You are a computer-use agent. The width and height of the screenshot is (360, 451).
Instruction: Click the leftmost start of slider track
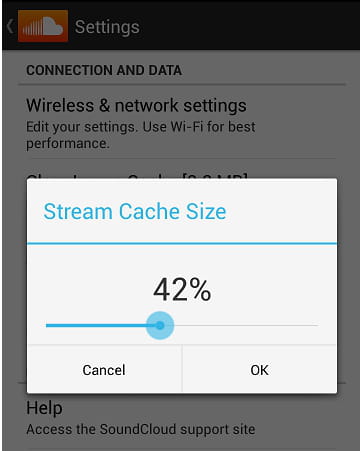tap(47, 325)
